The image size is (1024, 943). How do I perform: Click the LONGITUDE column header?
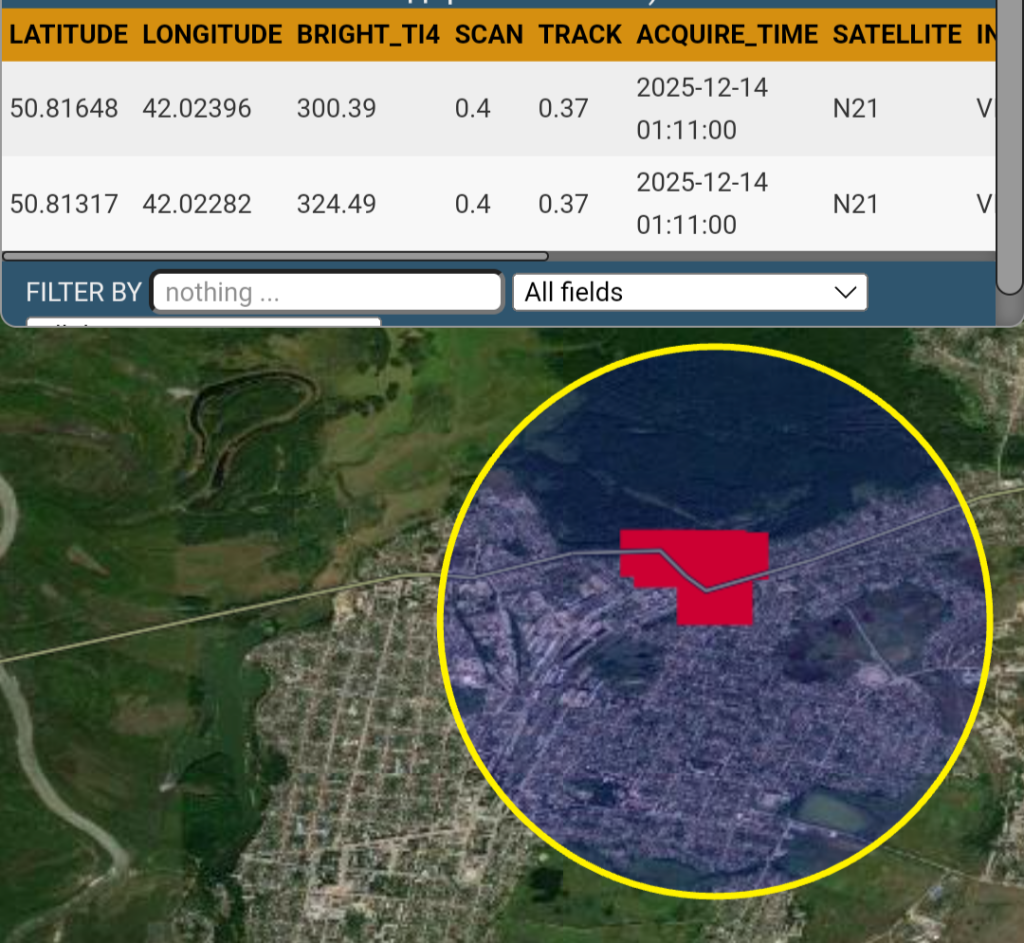212,35
